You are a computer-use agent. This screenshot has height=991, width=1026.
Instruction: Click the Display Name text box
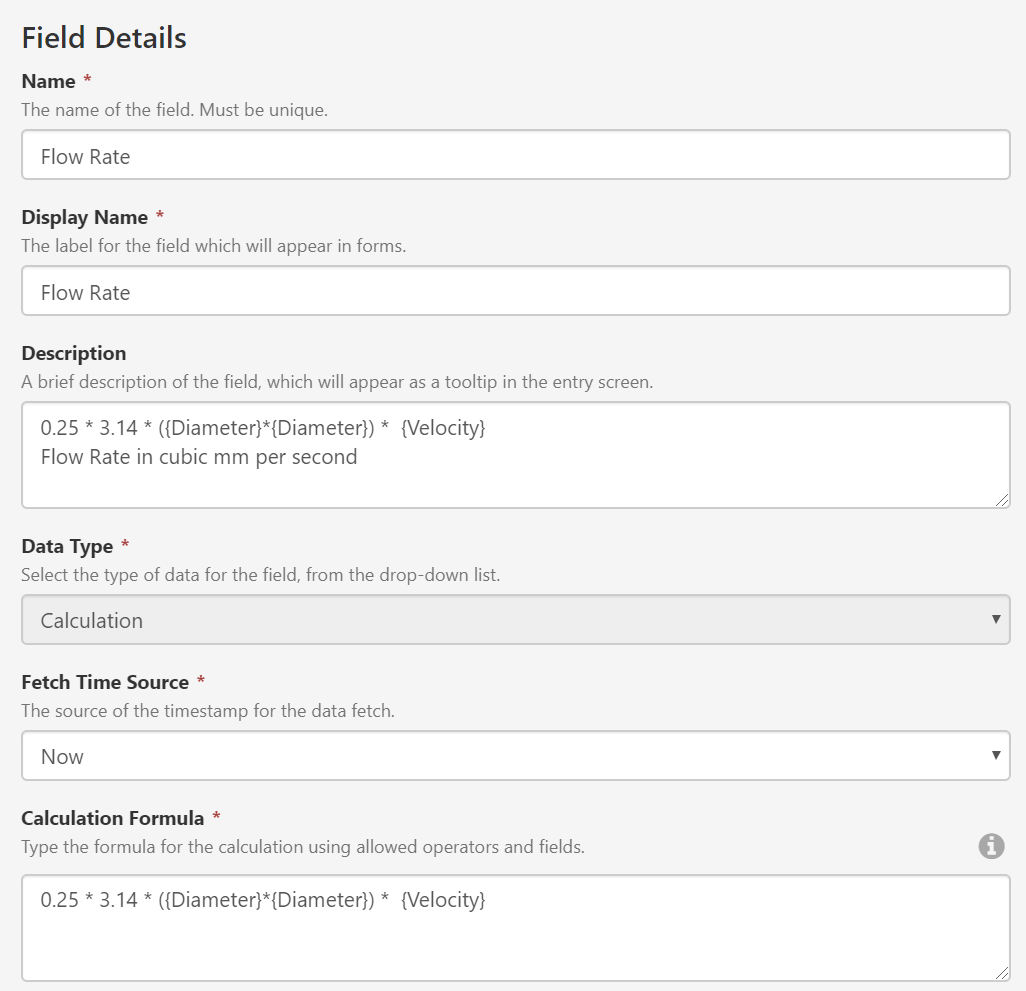tap(515, 292)
